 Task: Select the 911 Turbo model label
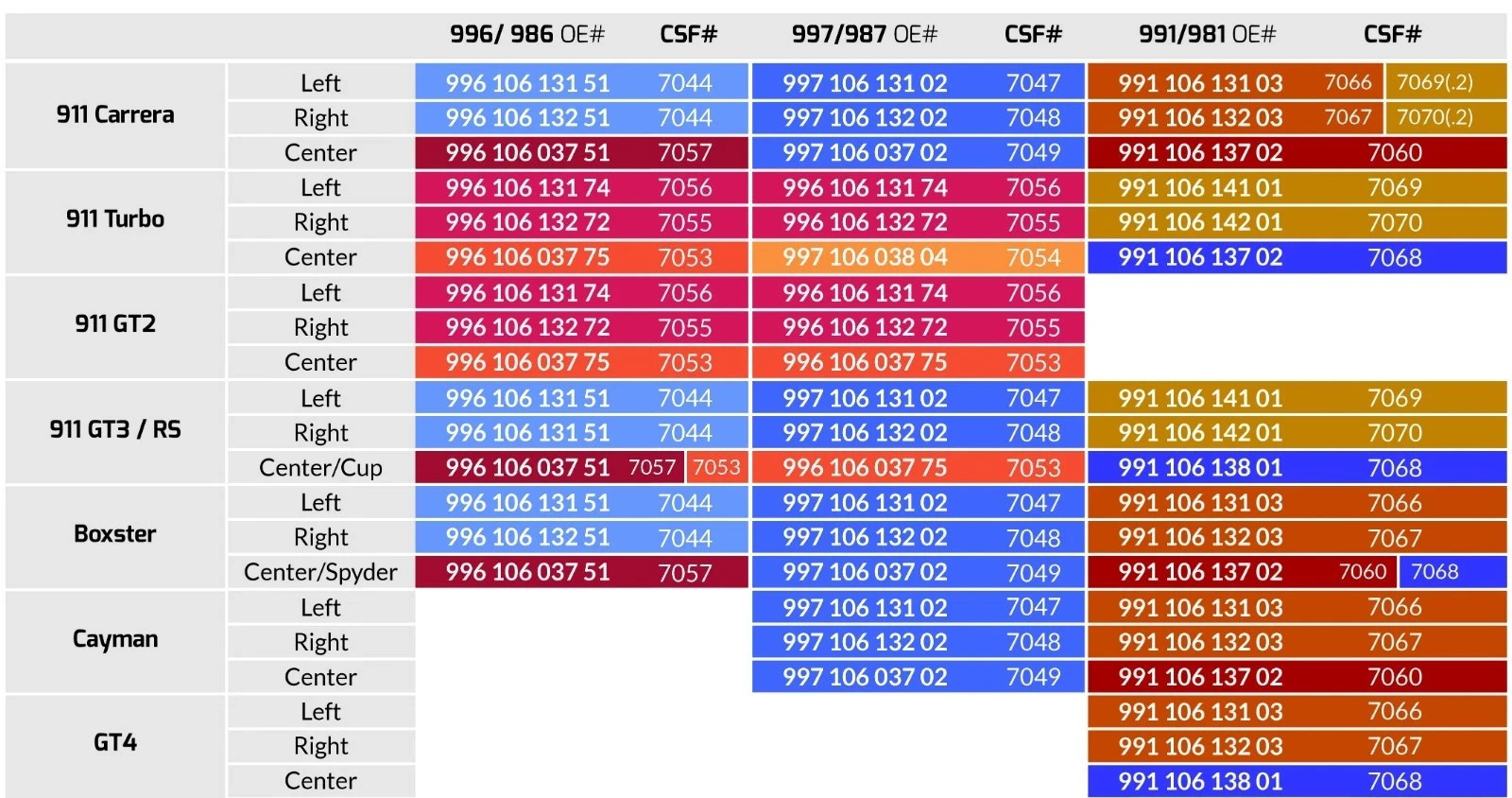coord(115,219)
